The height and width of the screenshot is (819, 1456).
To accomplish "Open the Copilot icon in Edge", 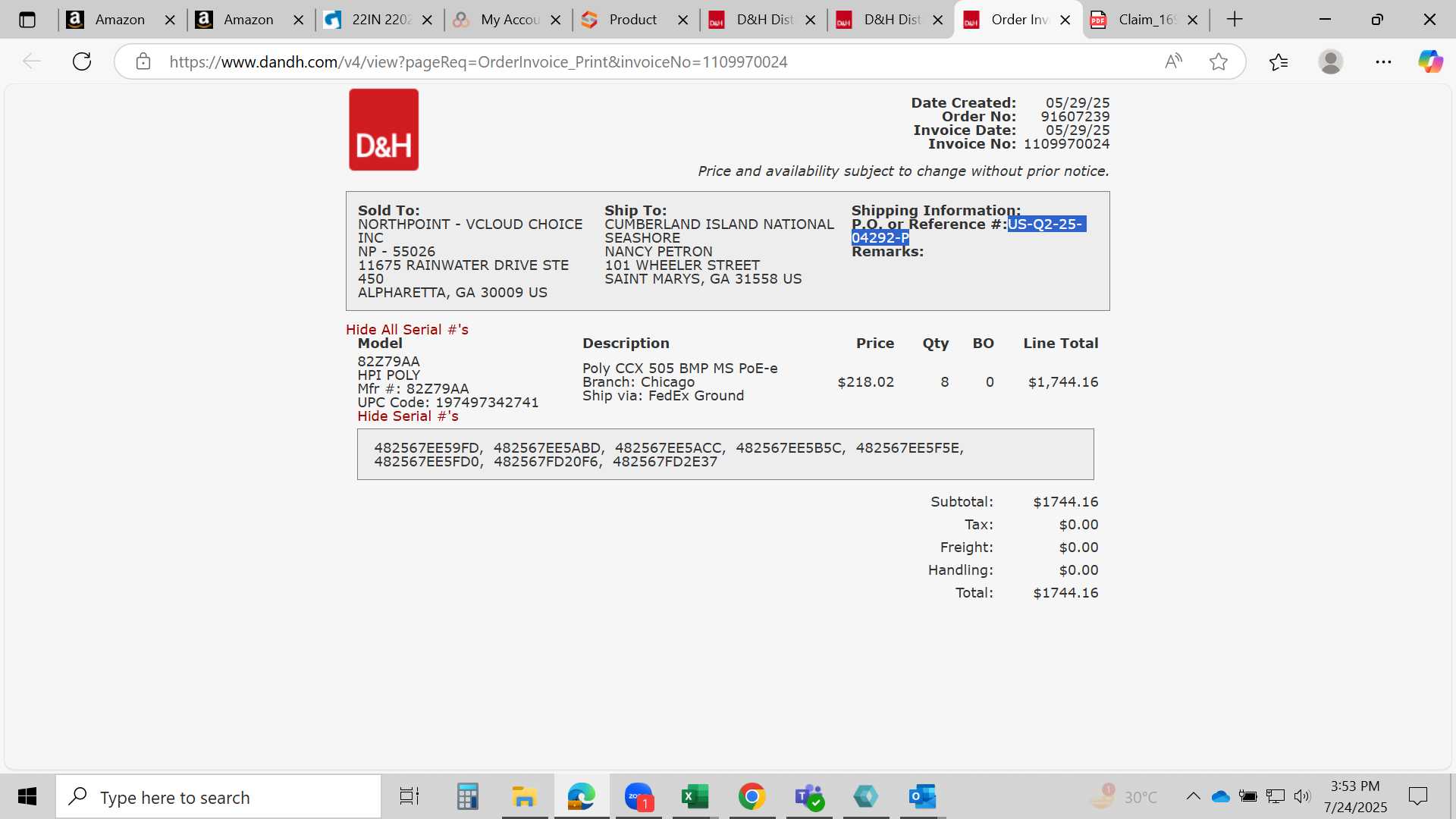I will click(x=1430, y=61).
